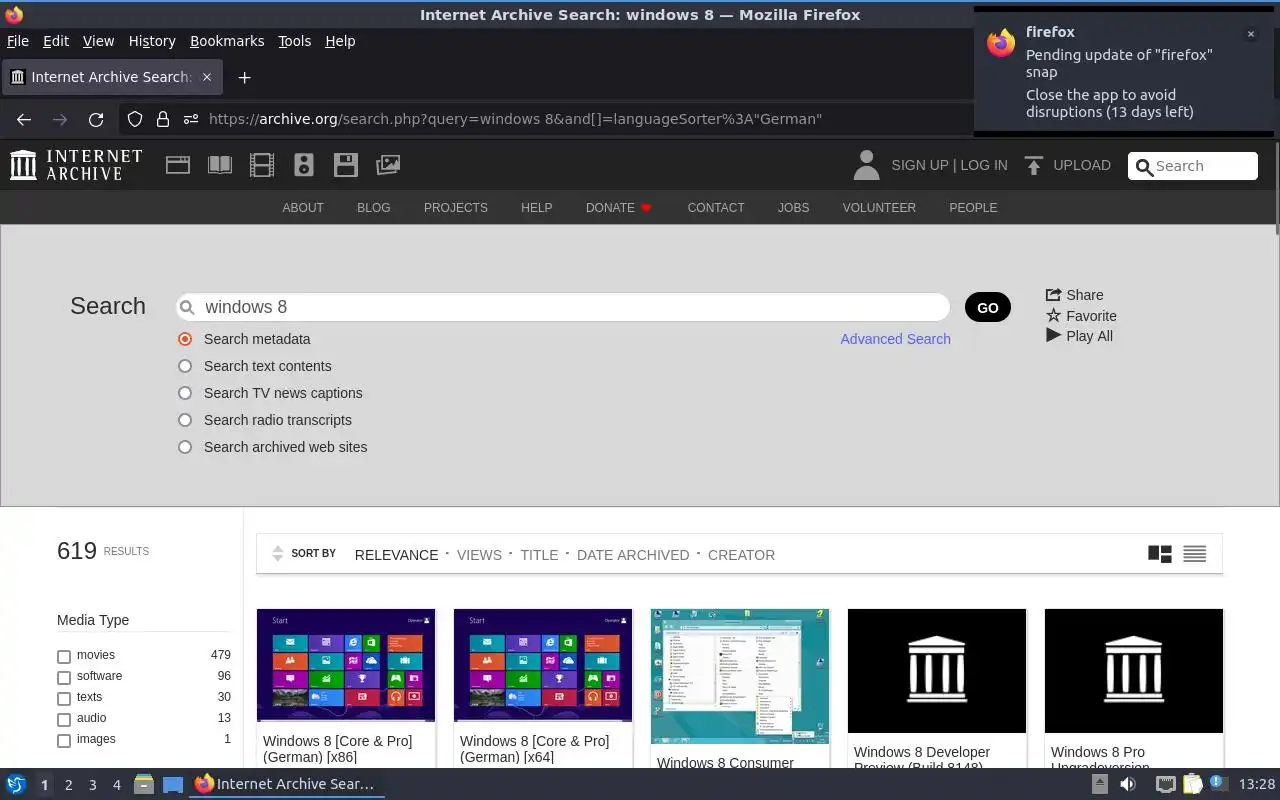Sort results by DATE ARCHIVED
The height and width of the screenshot is (800, 1280).
[x=633, y=555]
